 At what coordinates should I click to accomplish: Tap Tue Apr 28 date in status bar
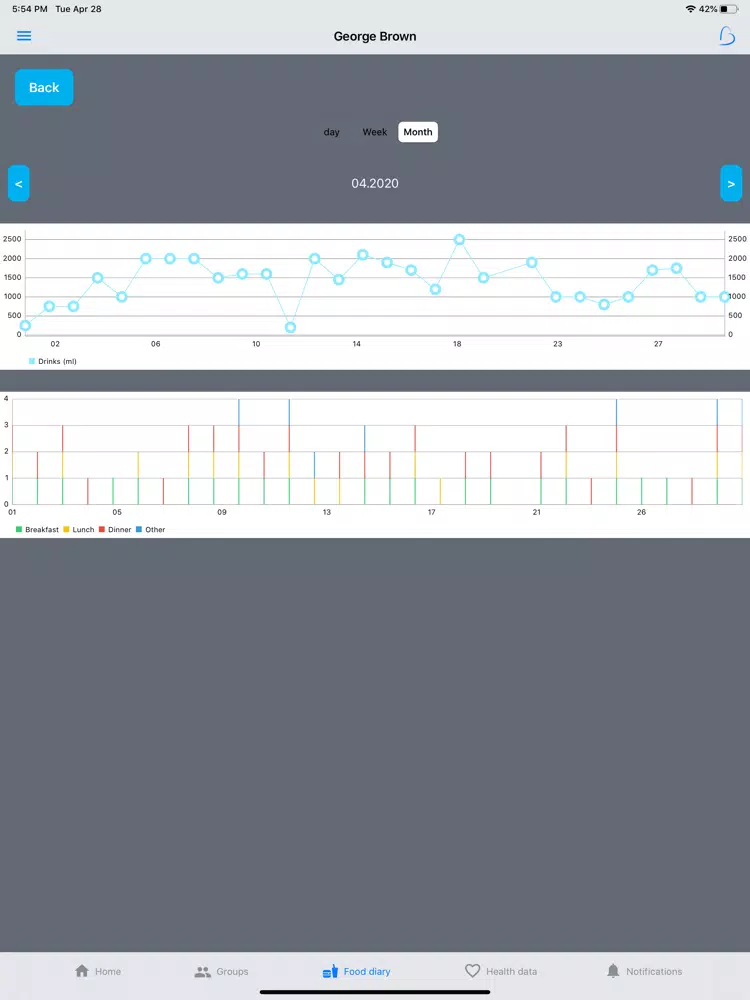78,9
